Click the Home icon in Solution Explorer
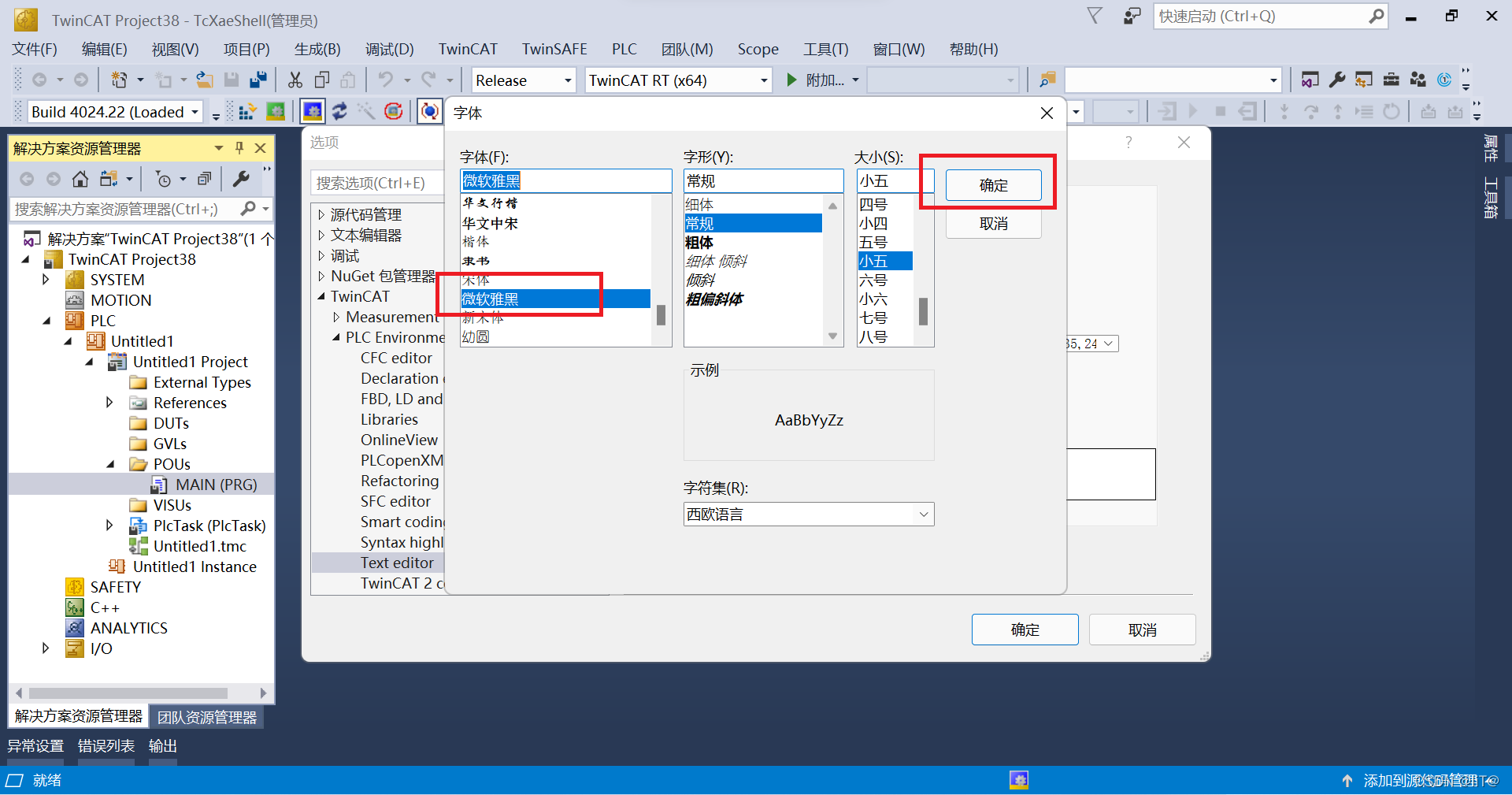Image resolution: width=1512 pixels, height=795 pixels. [80, 179]
